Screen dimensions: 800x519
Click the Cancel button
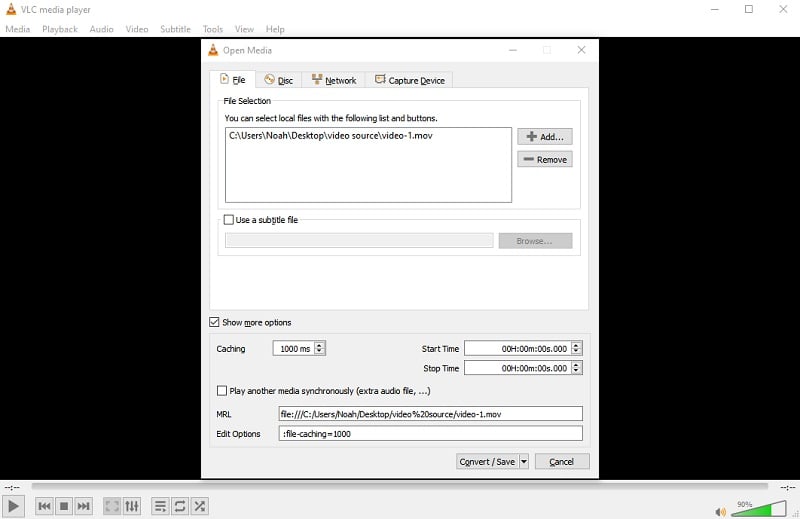click(x=562, y=462)
